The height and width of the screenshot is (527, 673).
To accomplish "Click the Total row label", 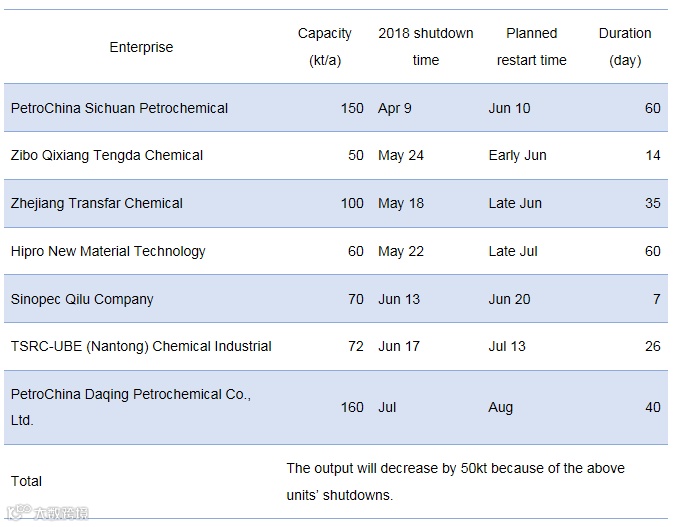I will click(27, 481).
